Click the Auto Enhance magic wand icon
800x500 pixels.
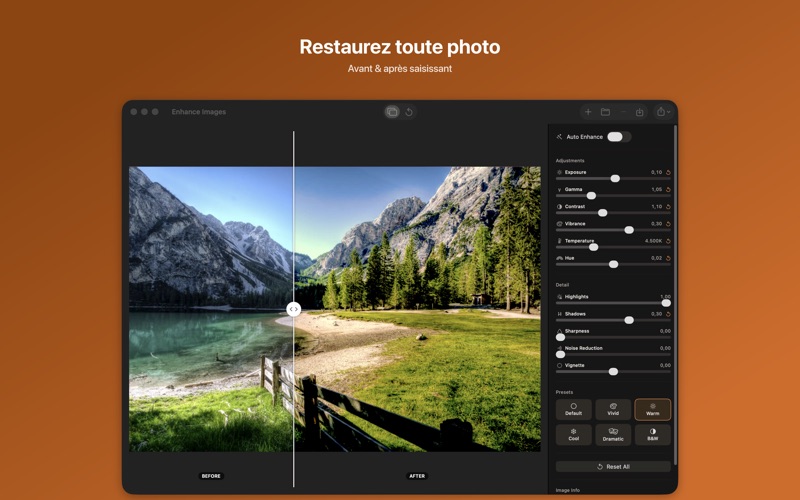pos(559,137)
